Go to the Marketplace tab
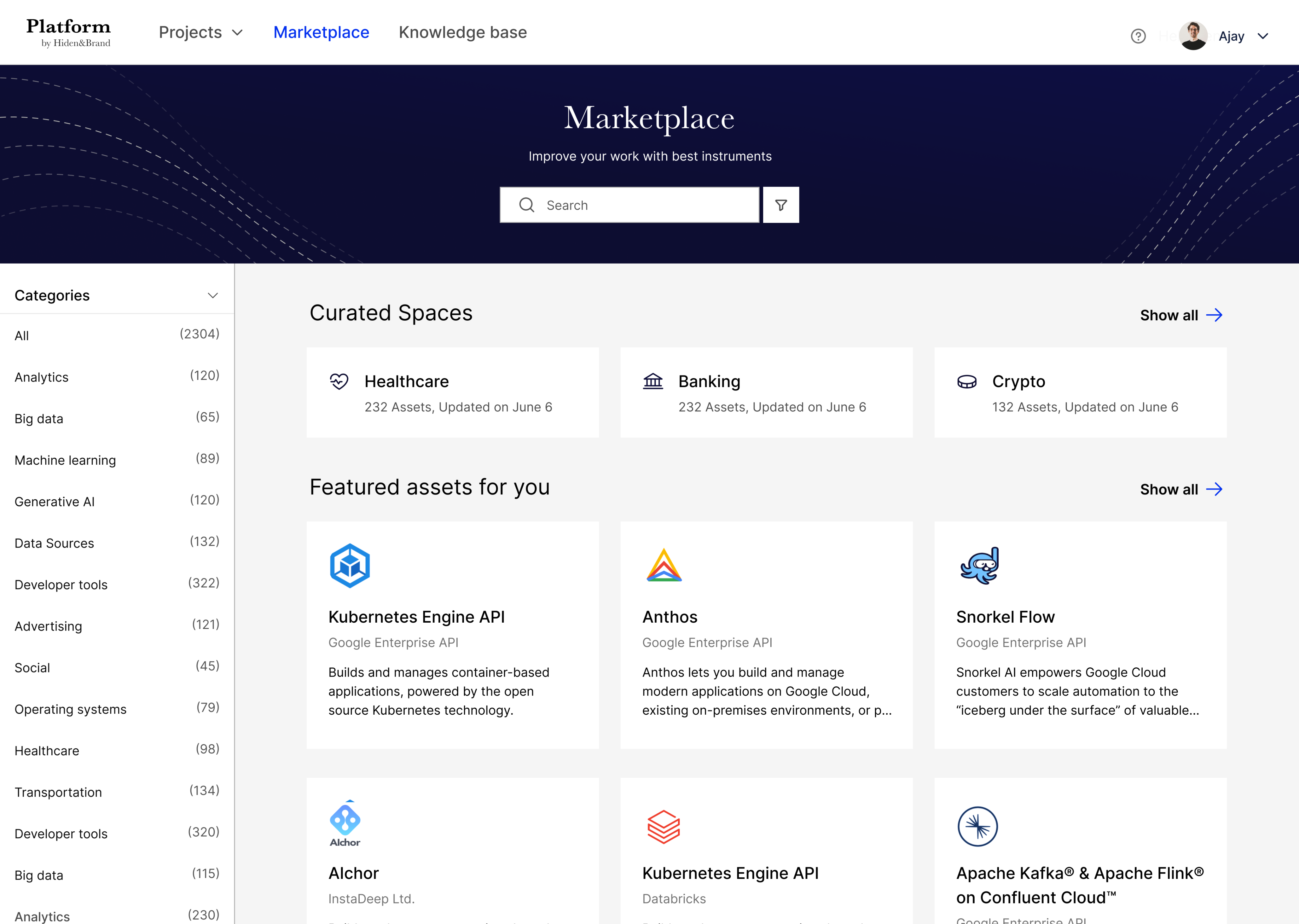The image size is (1299, 924). click(x=321, y=32)
